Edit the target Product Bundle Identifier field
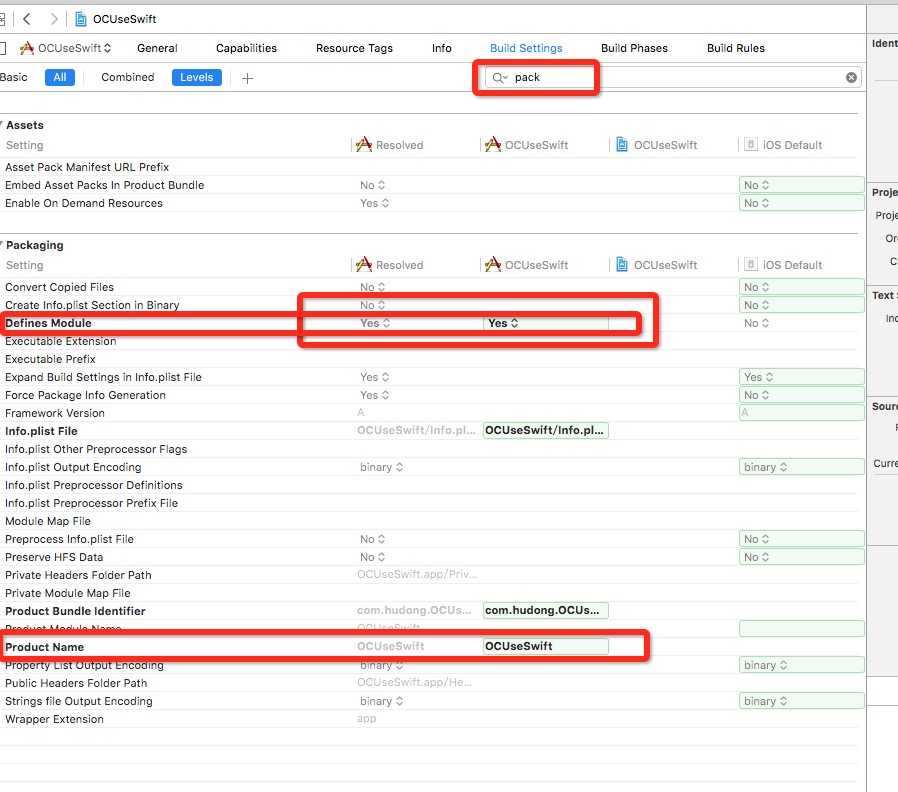Viewport: 898px width, 792px height. pos(545,610)
